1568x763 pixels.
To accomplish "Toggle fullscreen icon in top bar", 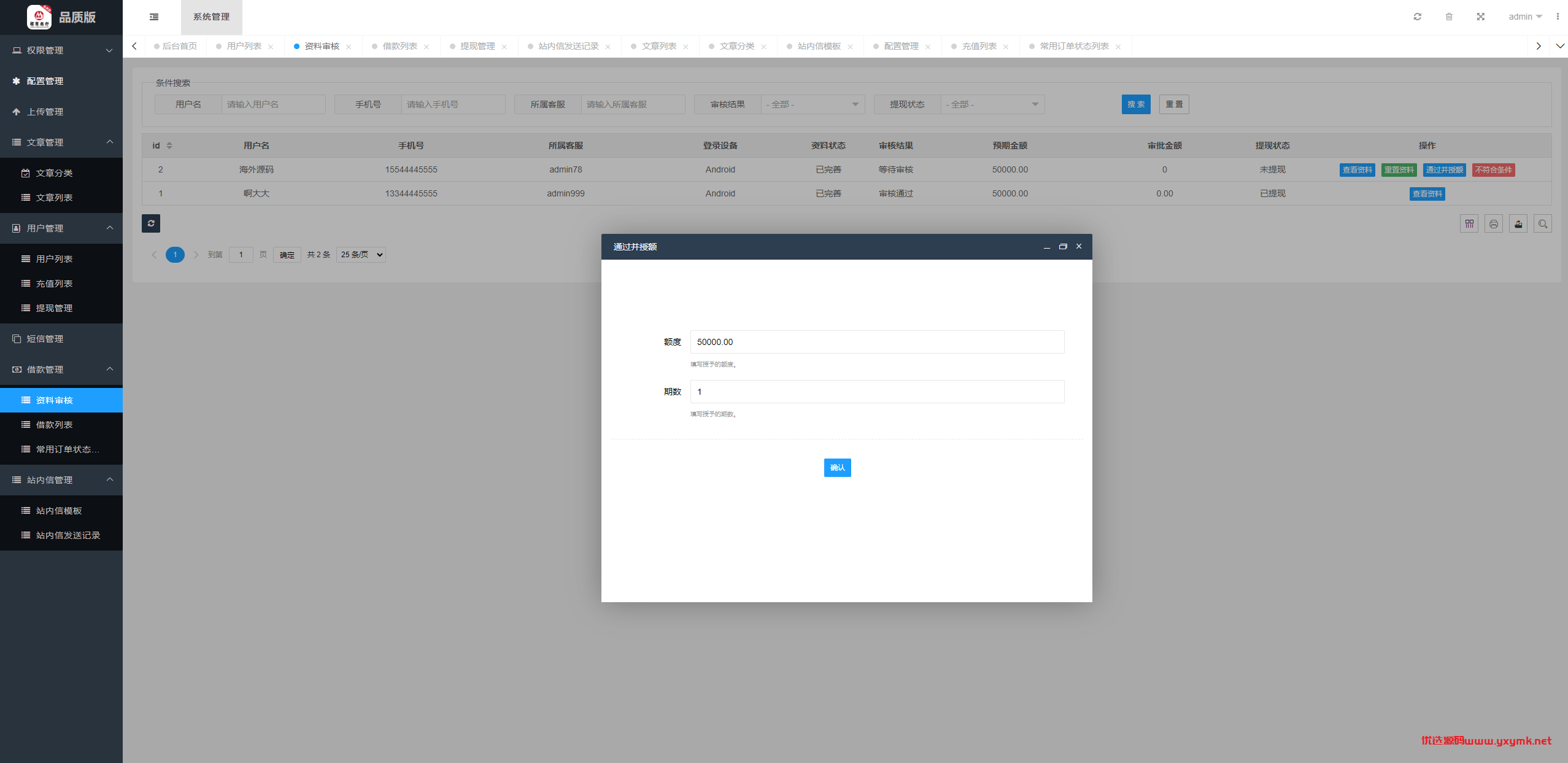I will [1481, 17].
